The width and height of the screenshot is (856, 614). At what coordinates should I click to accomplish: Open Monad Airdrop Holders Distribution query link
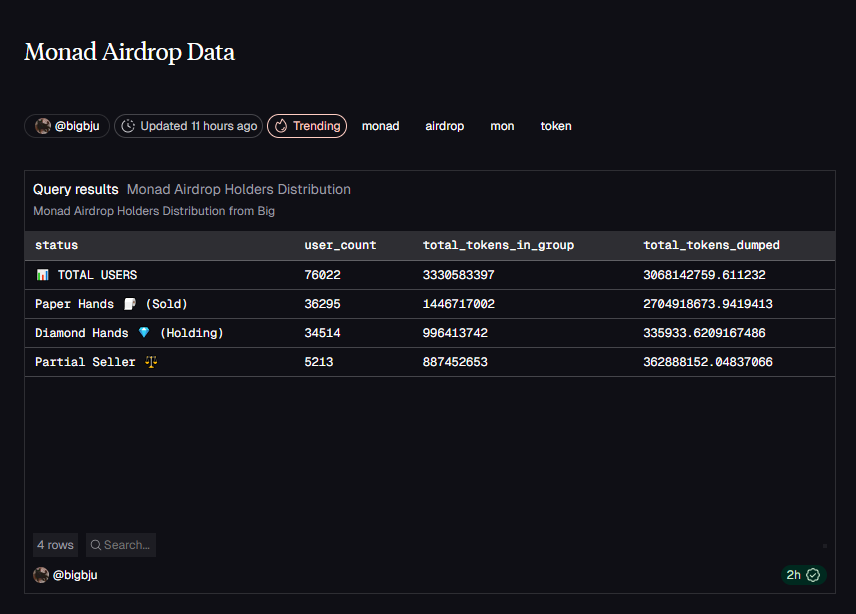point(239,189)
